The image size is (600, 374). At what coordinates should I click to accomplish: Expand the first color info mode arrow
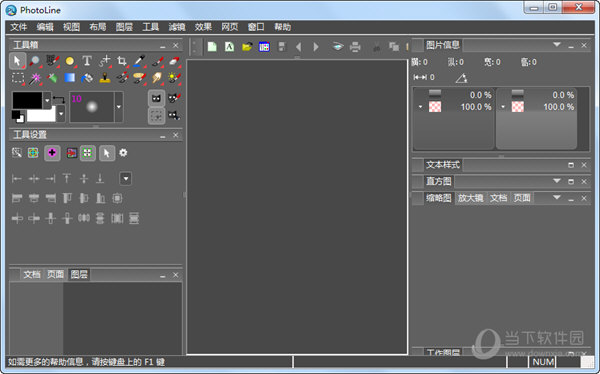(420, 107)
